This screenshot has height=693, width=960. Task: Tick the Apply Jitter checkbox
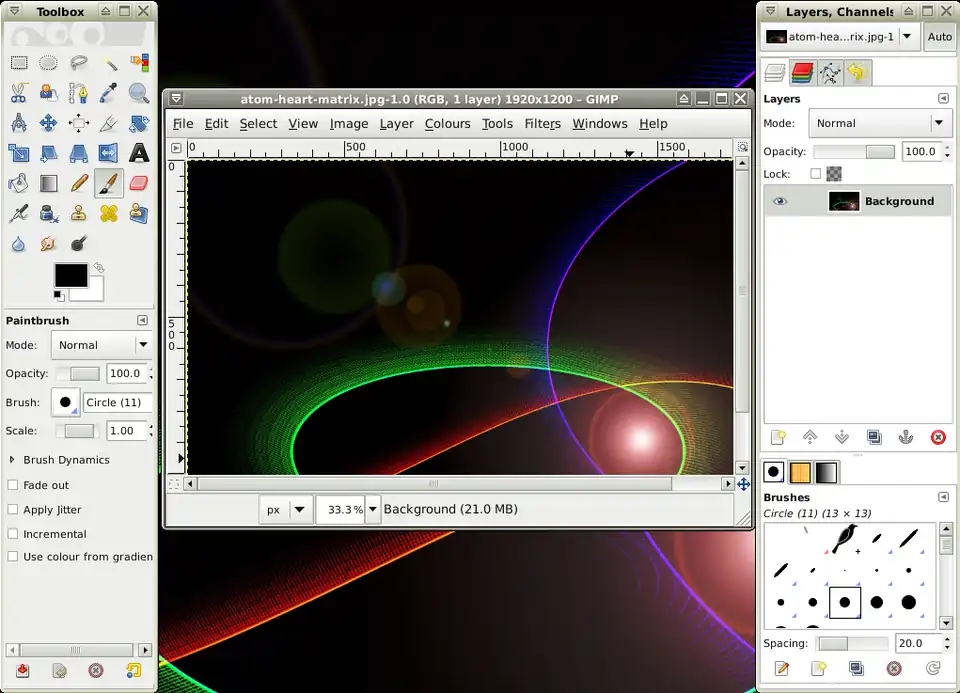click(x=13, y=509)
